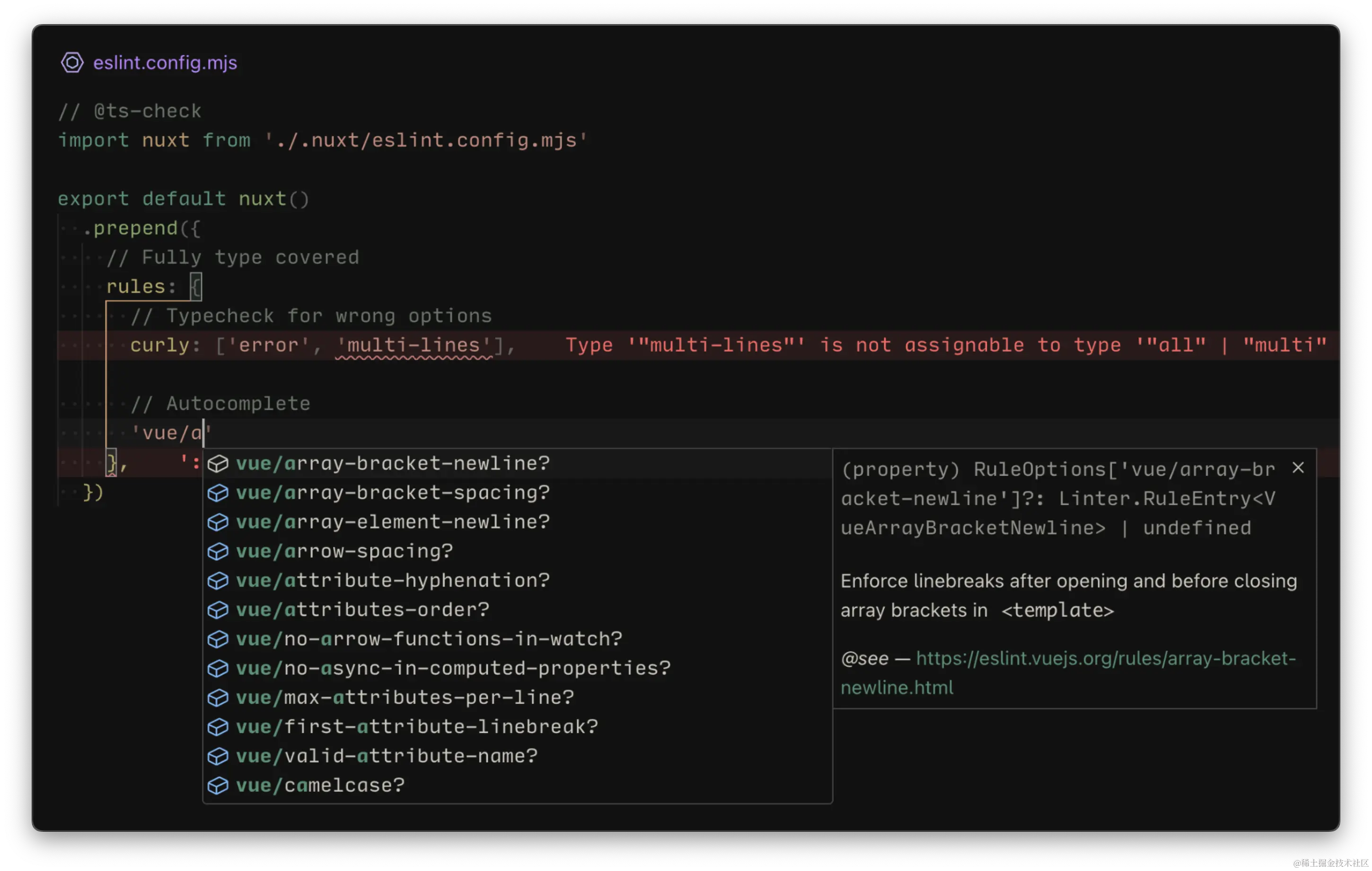Open the eslint.vuejs.org array-bracket-newline link
1372x871 pixels.
click(1105, 659)
